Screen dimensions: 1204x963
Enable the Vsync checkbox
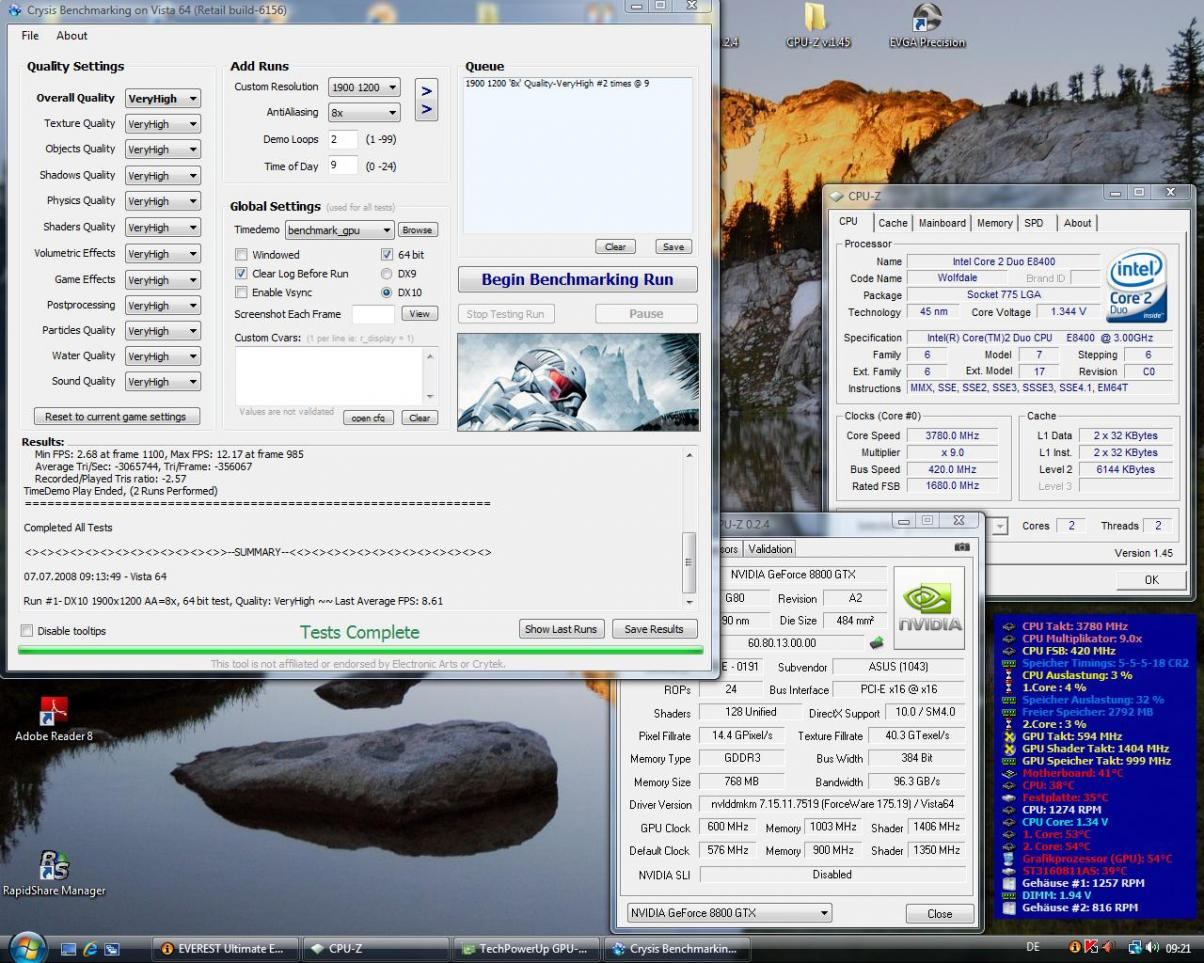coord(241,292)
